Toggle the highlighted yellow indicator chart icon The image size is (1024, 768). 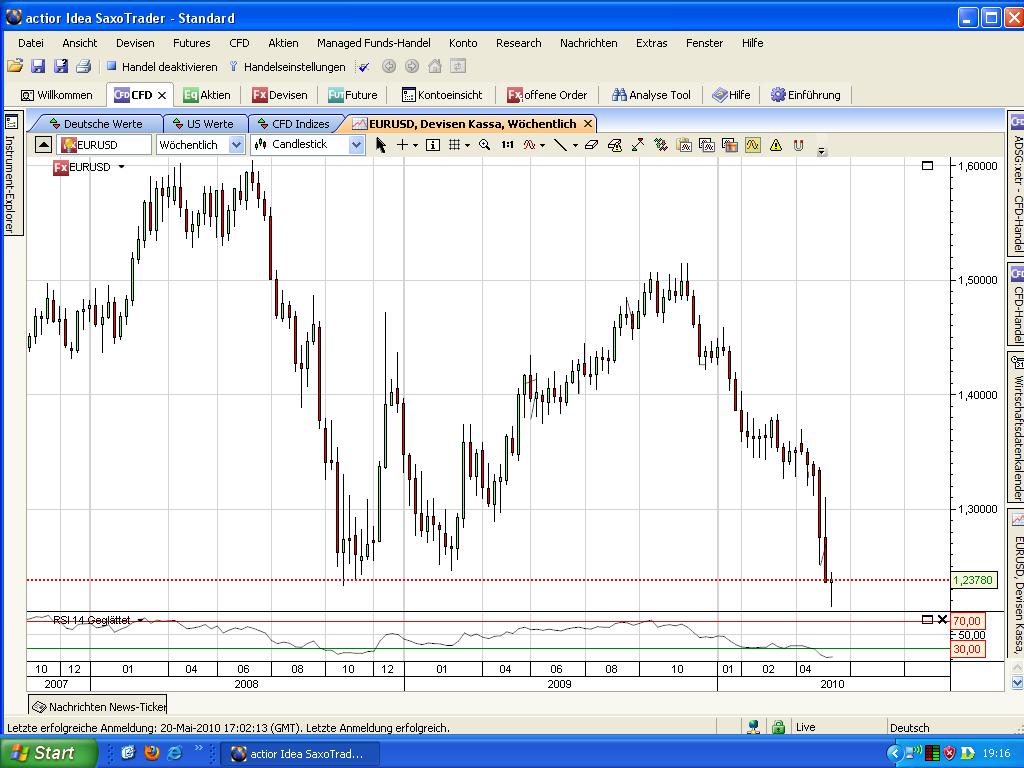[752, 145]
